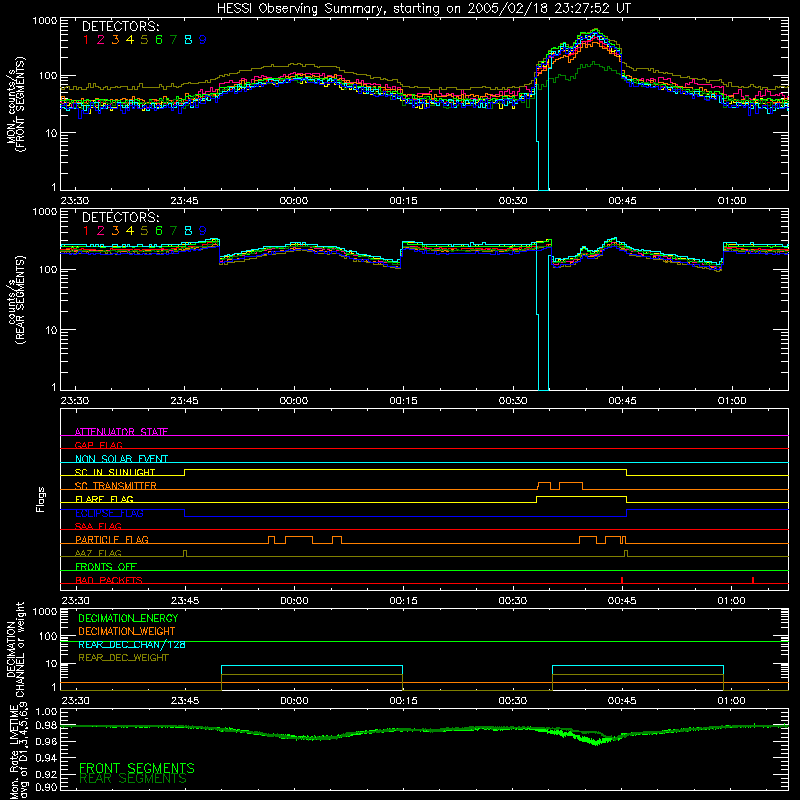The height and width of the screenshot is (800, 800).
Task: Click detector 9 in front segments legend
Action: [x=203, y=40]
